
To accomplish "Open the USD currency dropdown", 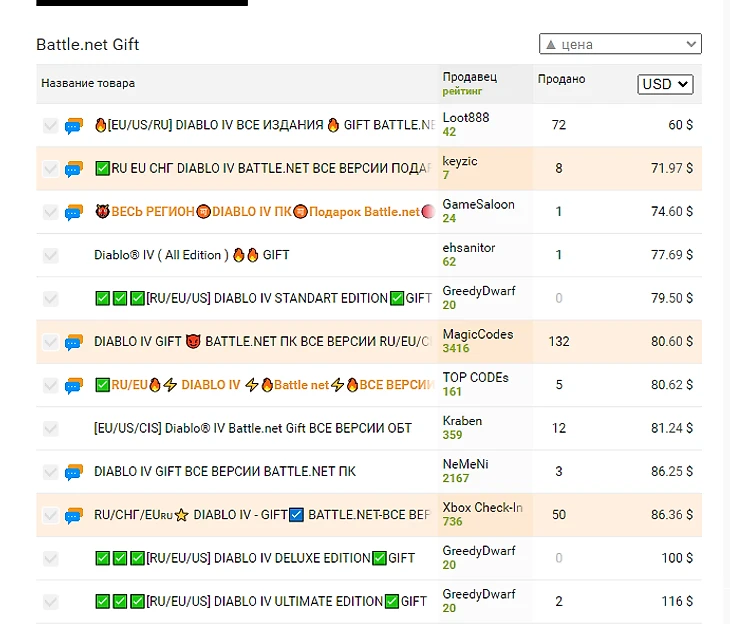I will coord(665,84).
